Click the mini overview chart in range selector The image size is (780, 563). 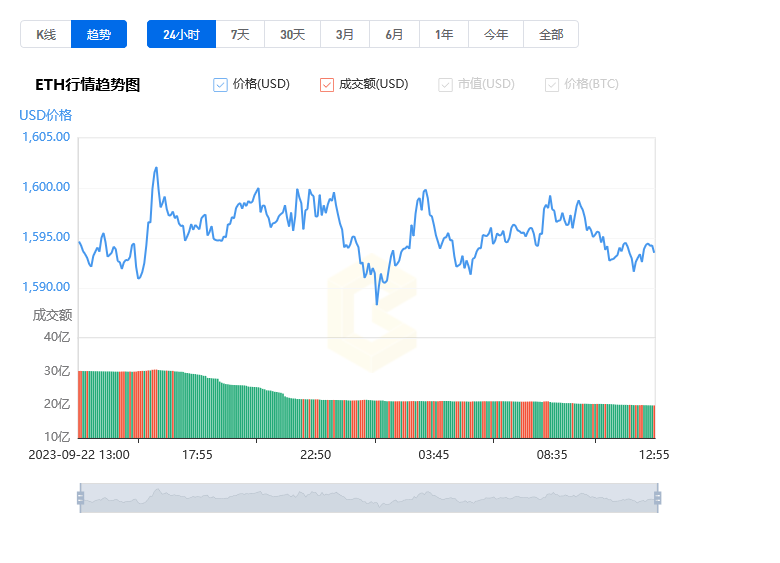369,498
